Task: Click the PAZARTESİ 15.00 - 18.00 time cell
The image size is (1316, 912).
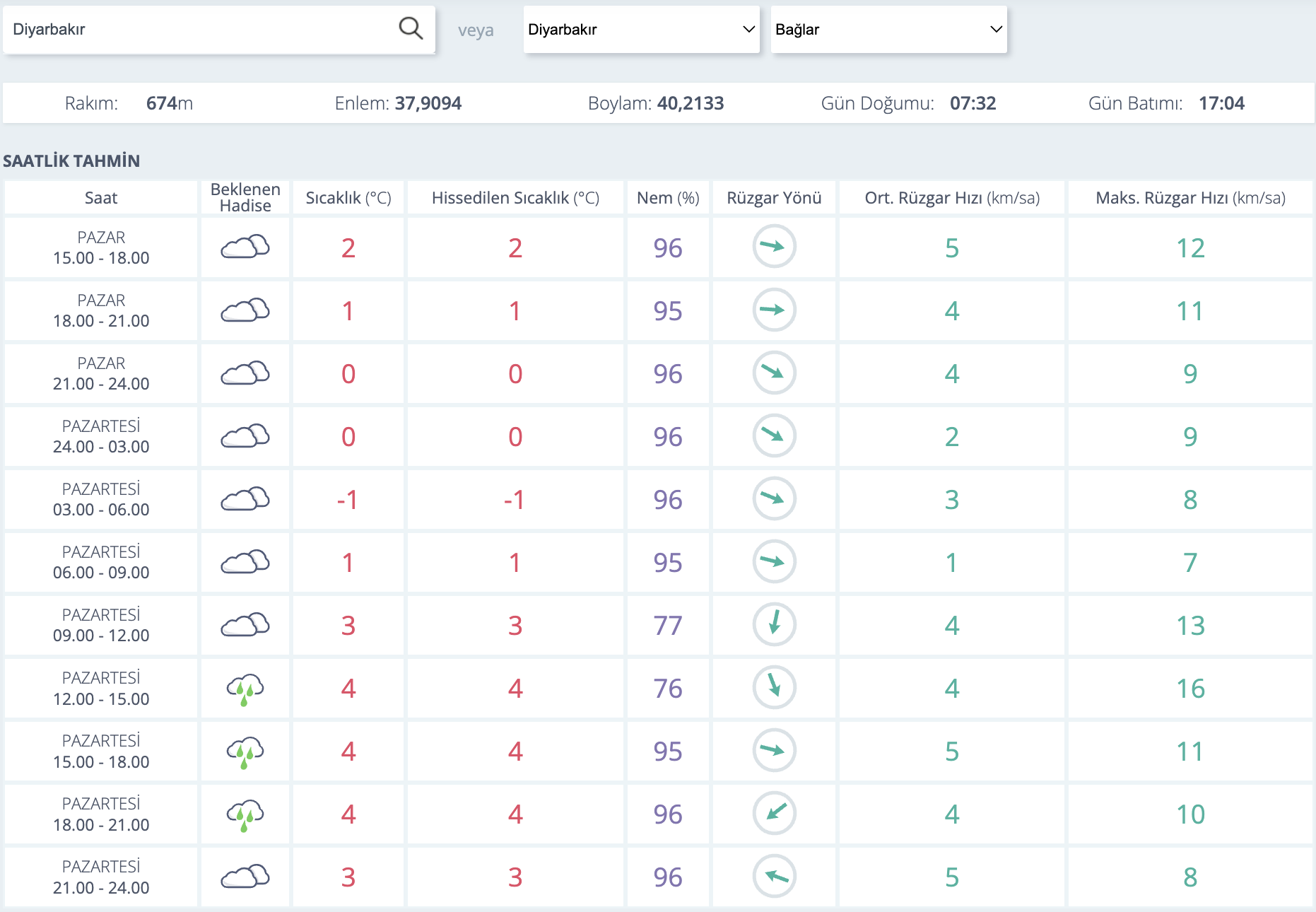Action: tap(101, 751)
